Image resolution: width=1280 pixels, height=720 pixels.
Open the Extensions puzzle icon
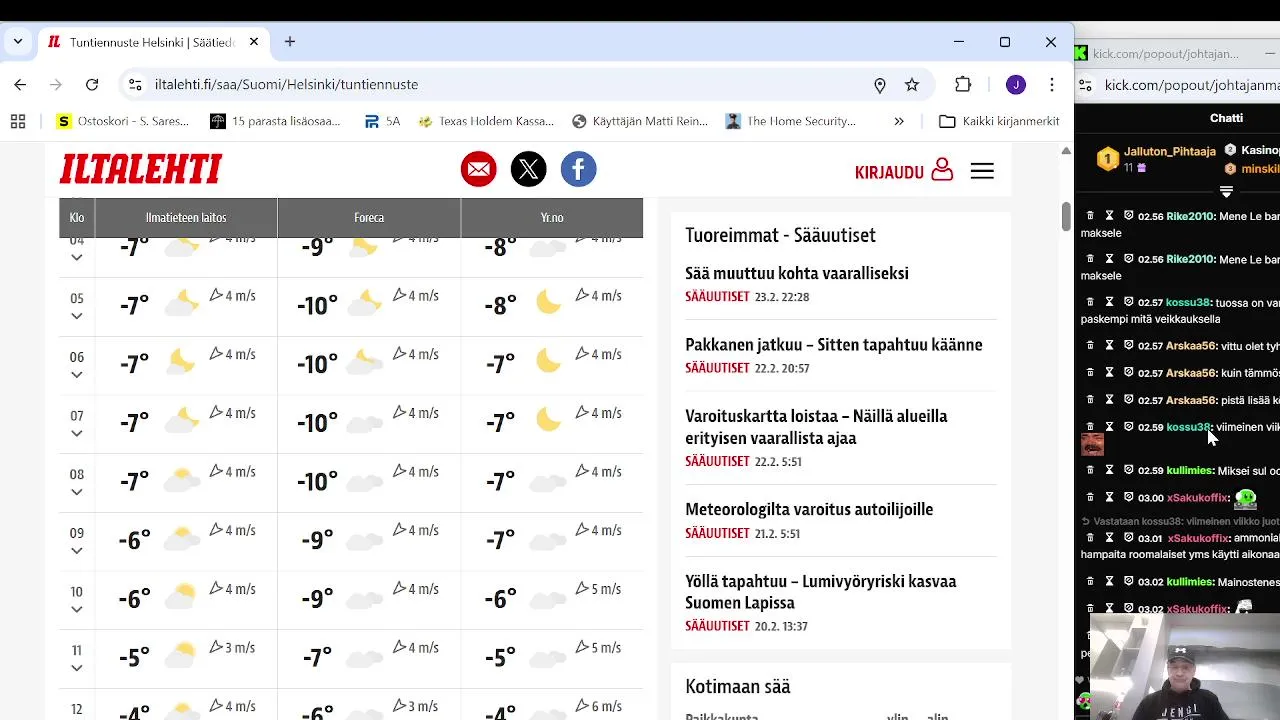pyautogui.click(x=963, y=85)
